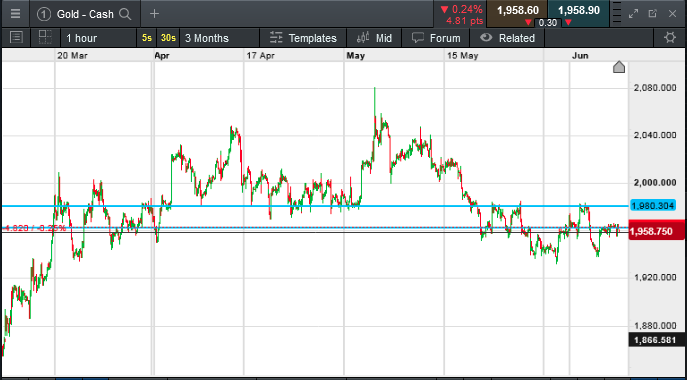Select the Gold - Cash tab title
This screenshot has width=687, height=380.
tap(85, 14)
